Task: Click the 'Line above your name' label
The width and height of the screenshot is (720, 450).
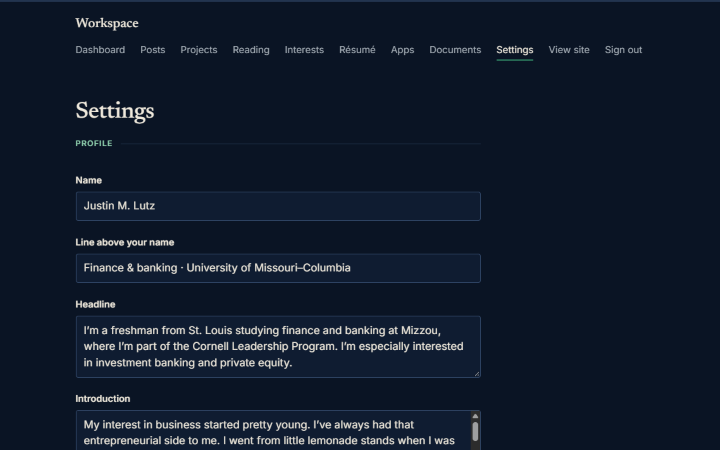Action: [x=125, y=242]
